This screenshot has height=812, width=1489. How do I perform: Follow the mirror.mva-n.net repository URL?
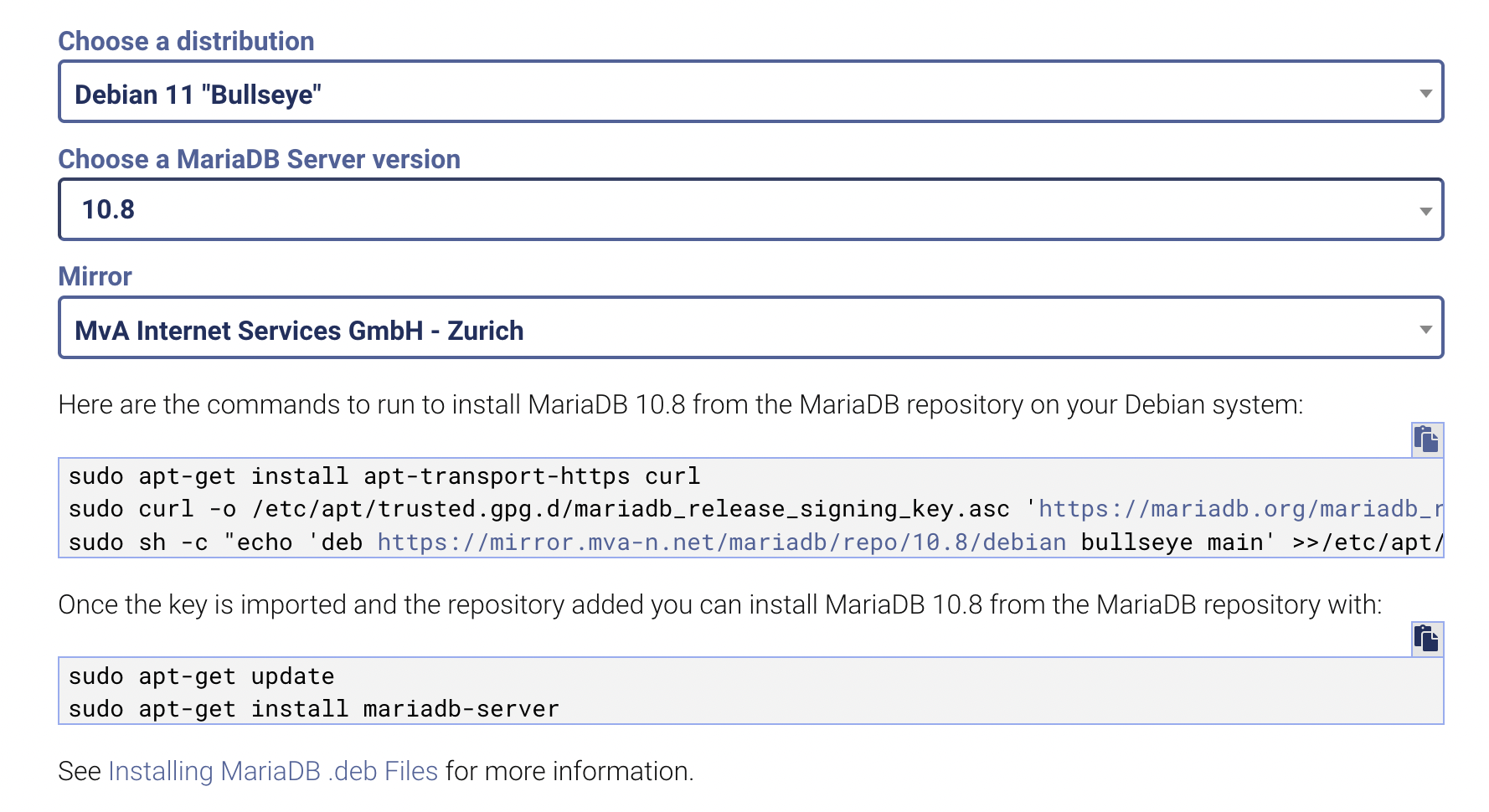(x=722, y=542)
